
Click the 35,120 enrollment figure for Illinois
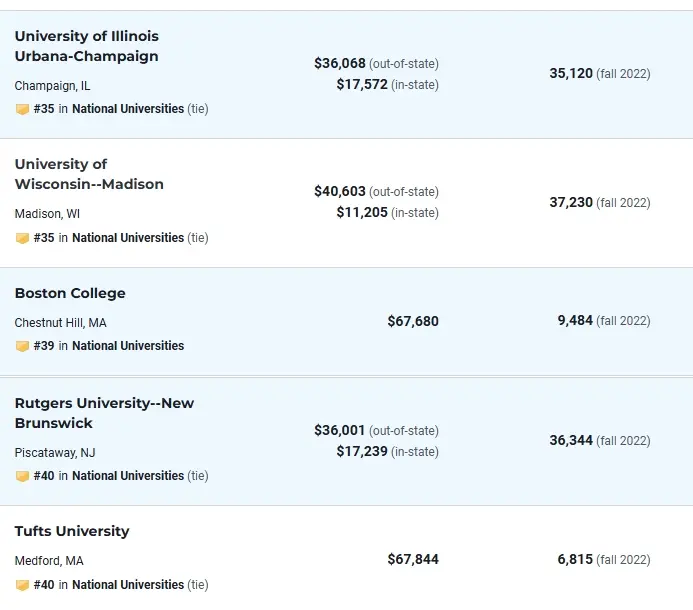point(571,74)
